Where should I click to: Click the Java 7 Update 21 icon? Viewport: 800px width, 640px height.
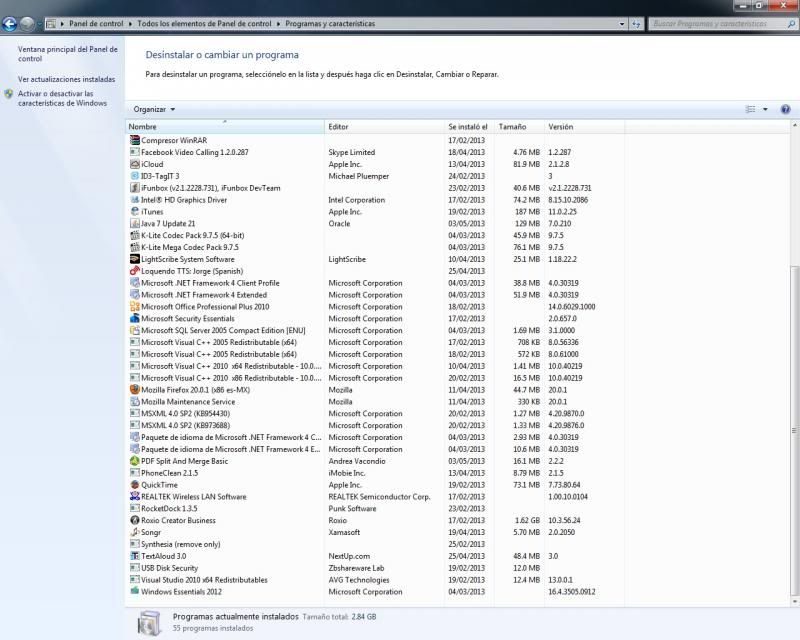[x=135, y=223]
